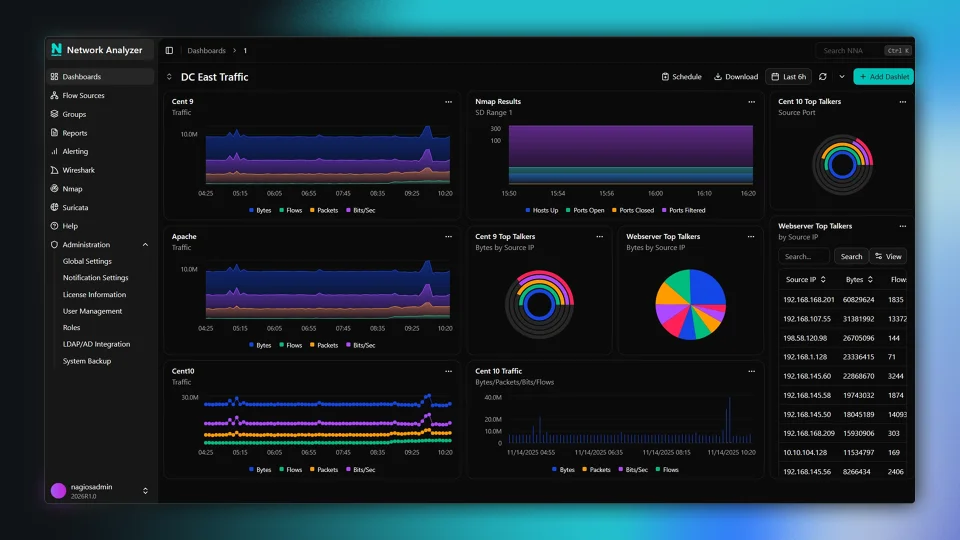This screenshot has width=960, height=540.
Task: Open the refresh interval dropdown arrow
Action: [842, 77]
